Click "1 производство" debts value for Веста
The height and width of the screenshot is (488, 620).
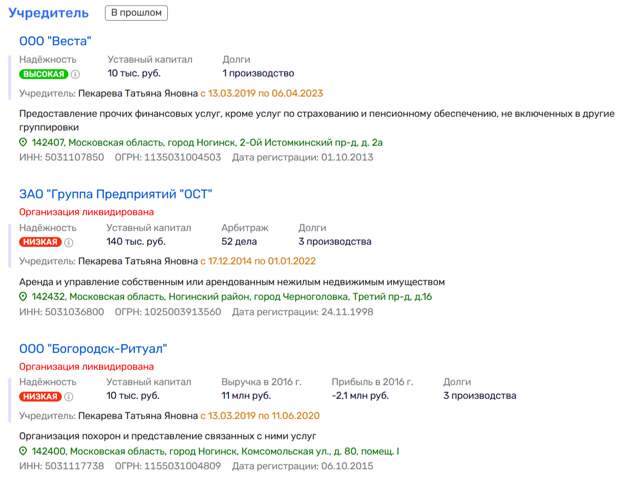258,74
